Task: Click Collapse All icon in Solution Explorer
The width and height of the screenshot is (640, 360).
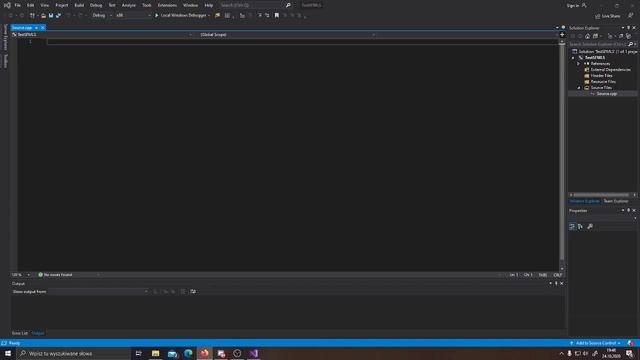Action: coord(621,36)
